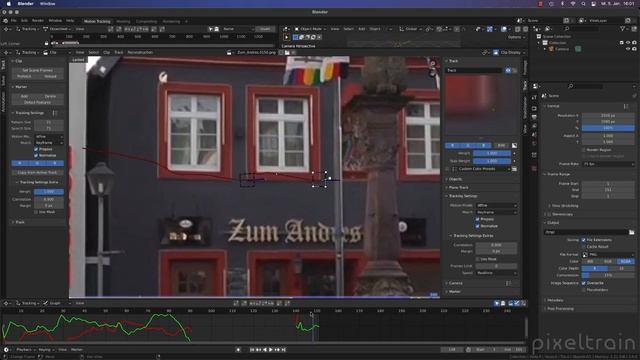Image resolution: width=640 pixels, height=360 pixels.
Task: Click the auto-keying record dot icon
Action: coord(238,350)
